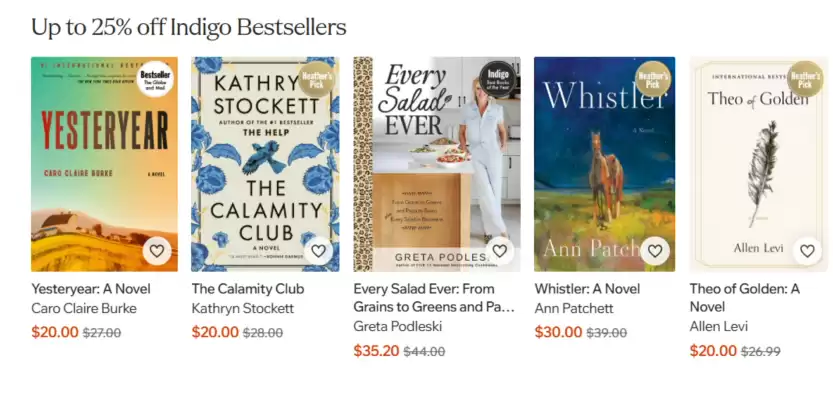
Task: Save Whistler to wishlist via heart icon
Action: (654, 251)
